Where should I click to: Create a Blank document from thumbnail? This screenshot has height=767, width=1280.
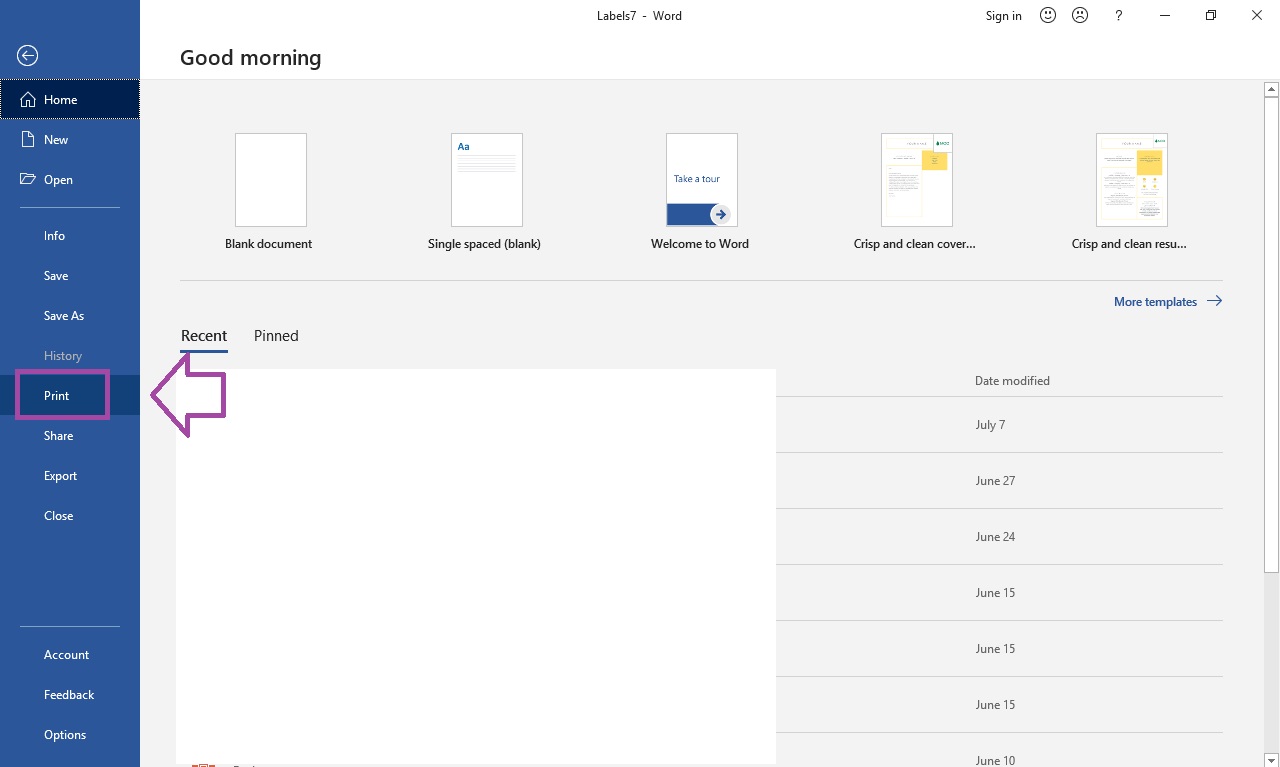click(271, 180)
